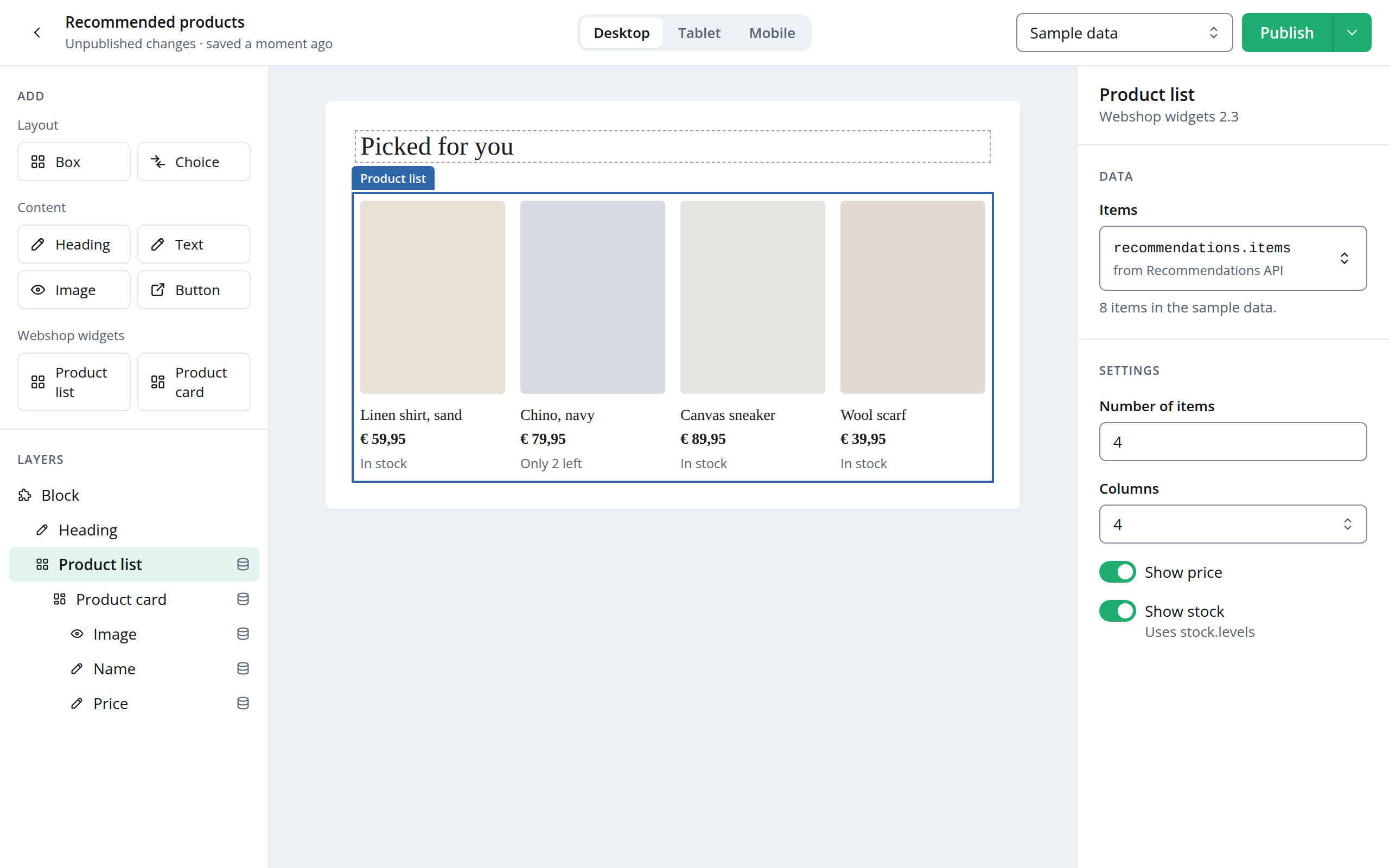The width and height of the screenshot is (1389, 868).
Task: Add a Product list webshop widget
Action: [x=74, y=382]
